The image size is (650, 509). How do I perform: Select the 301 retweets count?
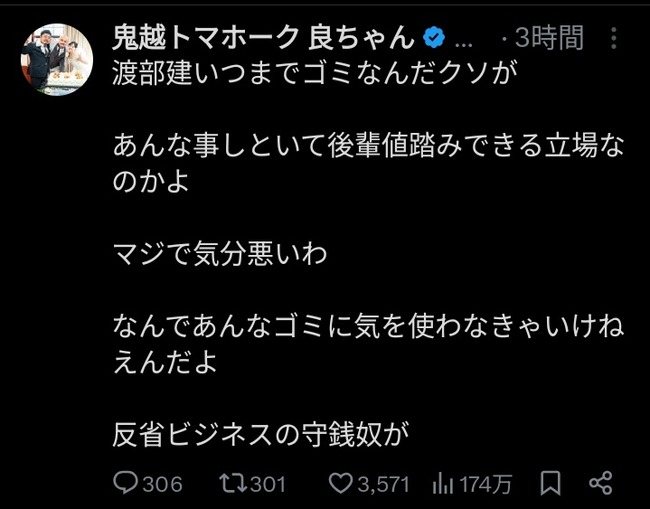coord(268,484)
